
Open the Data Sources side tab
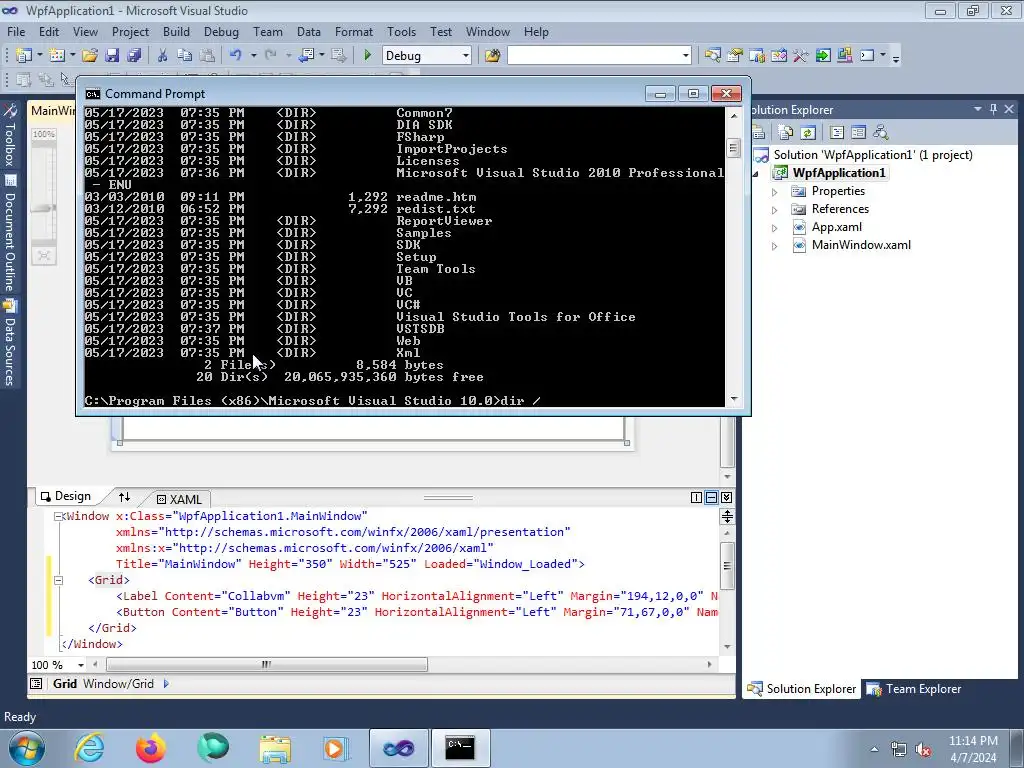point(10,343)
